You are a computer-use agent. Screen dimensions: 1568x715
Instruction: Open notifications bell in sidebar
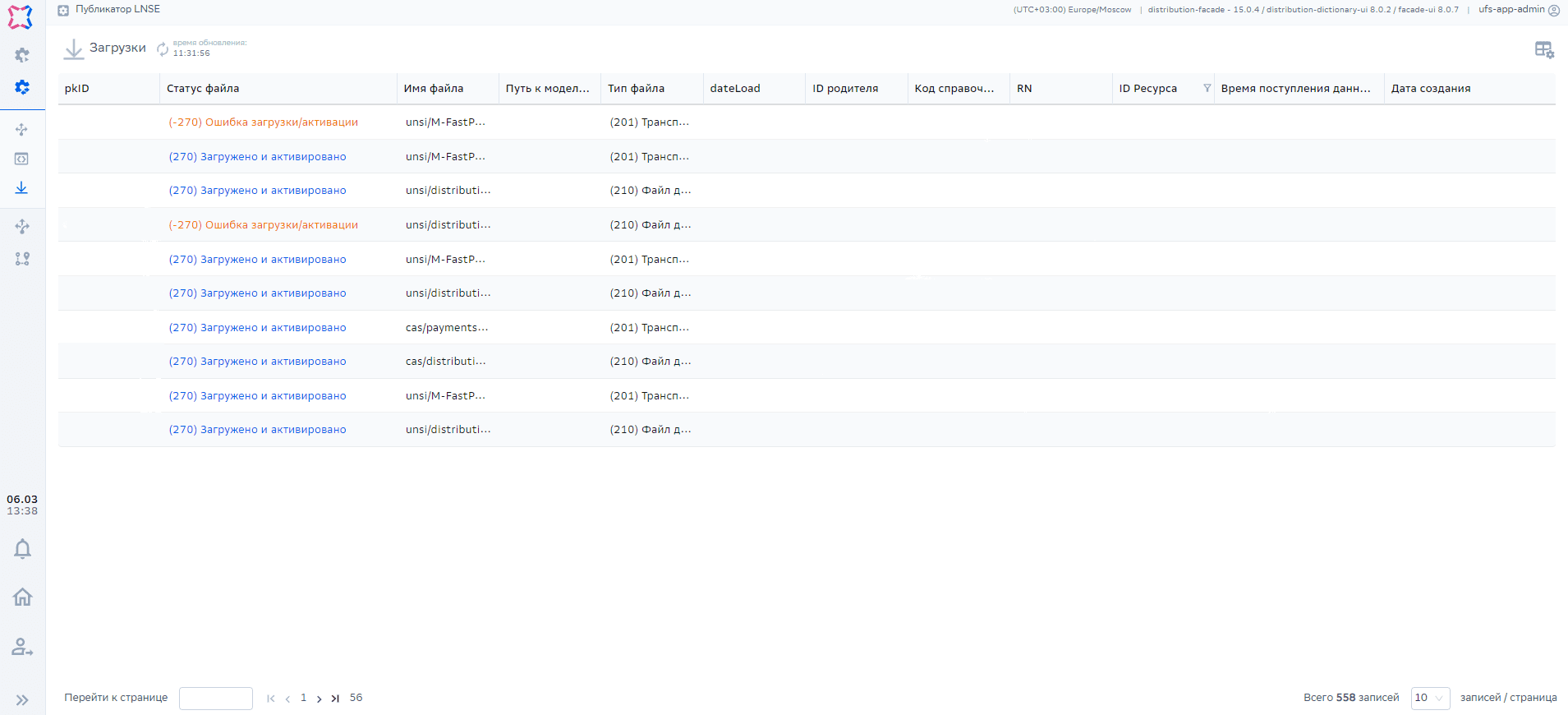click(22, 549)
